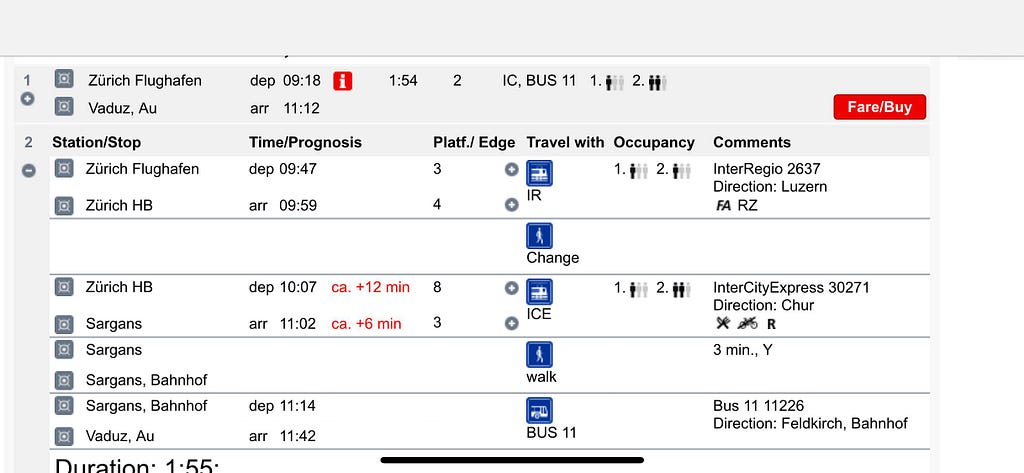Click the BUS 11 icon
Image resolution: width=1024 pixels, height=473 pixels.
click(x=539, y=411)
